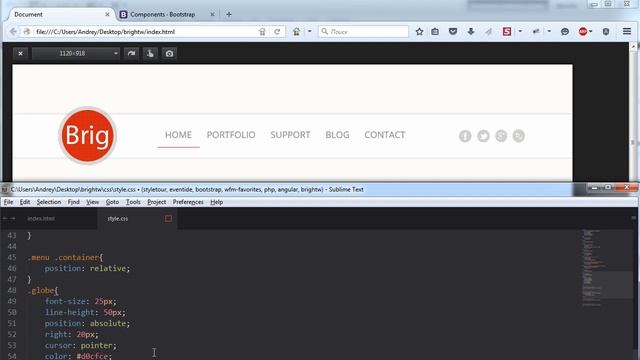The width and height of the screenshot is (640, 360).
Task: Click the Google Plus social icon on the page
Action: (501, 136)
